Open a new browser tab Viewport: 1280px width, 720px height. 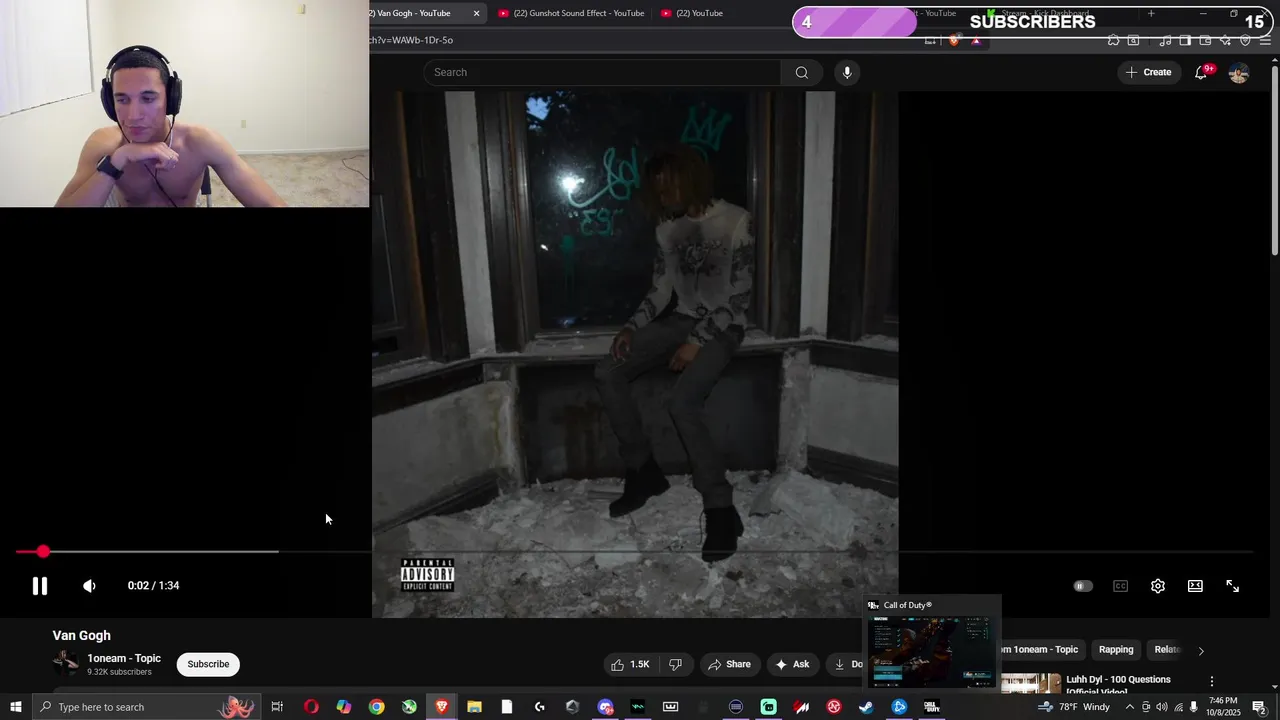pos(1151,13)
